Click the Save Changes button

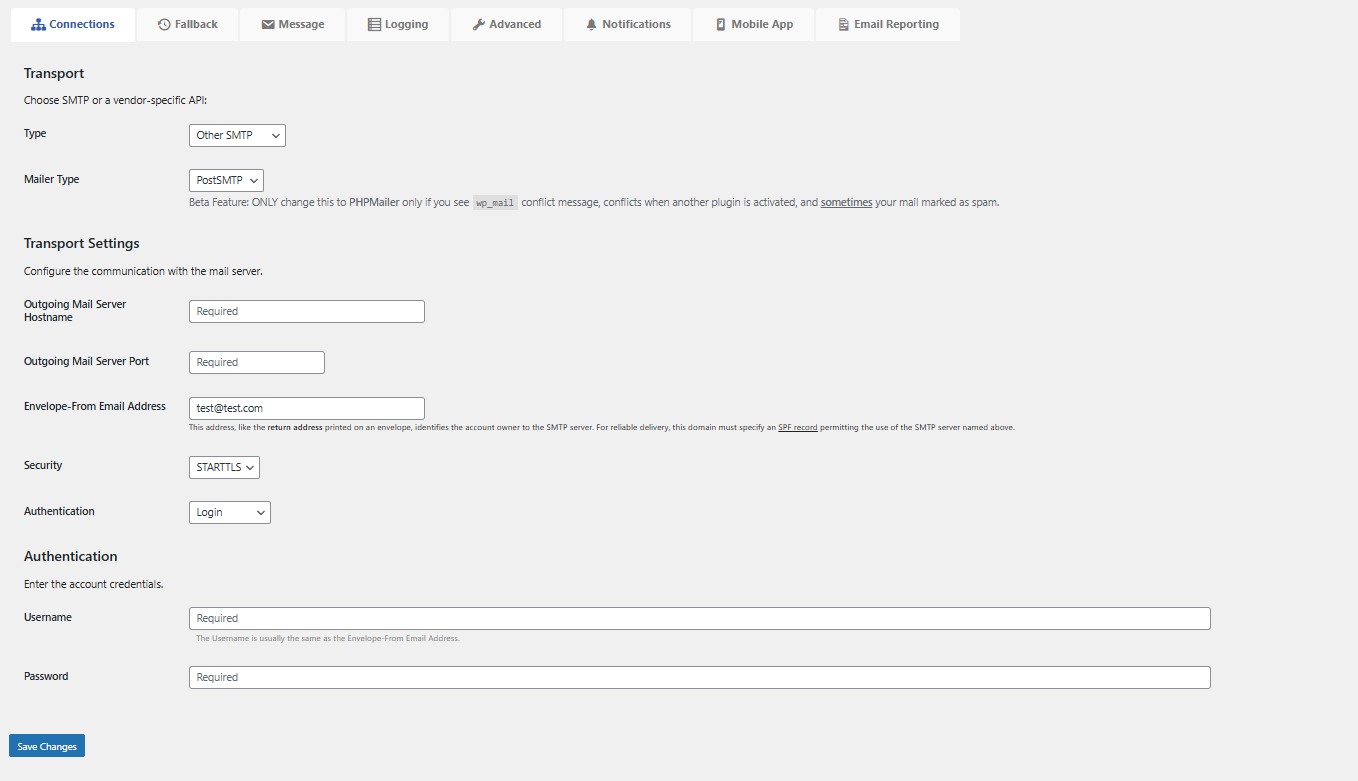46,745
